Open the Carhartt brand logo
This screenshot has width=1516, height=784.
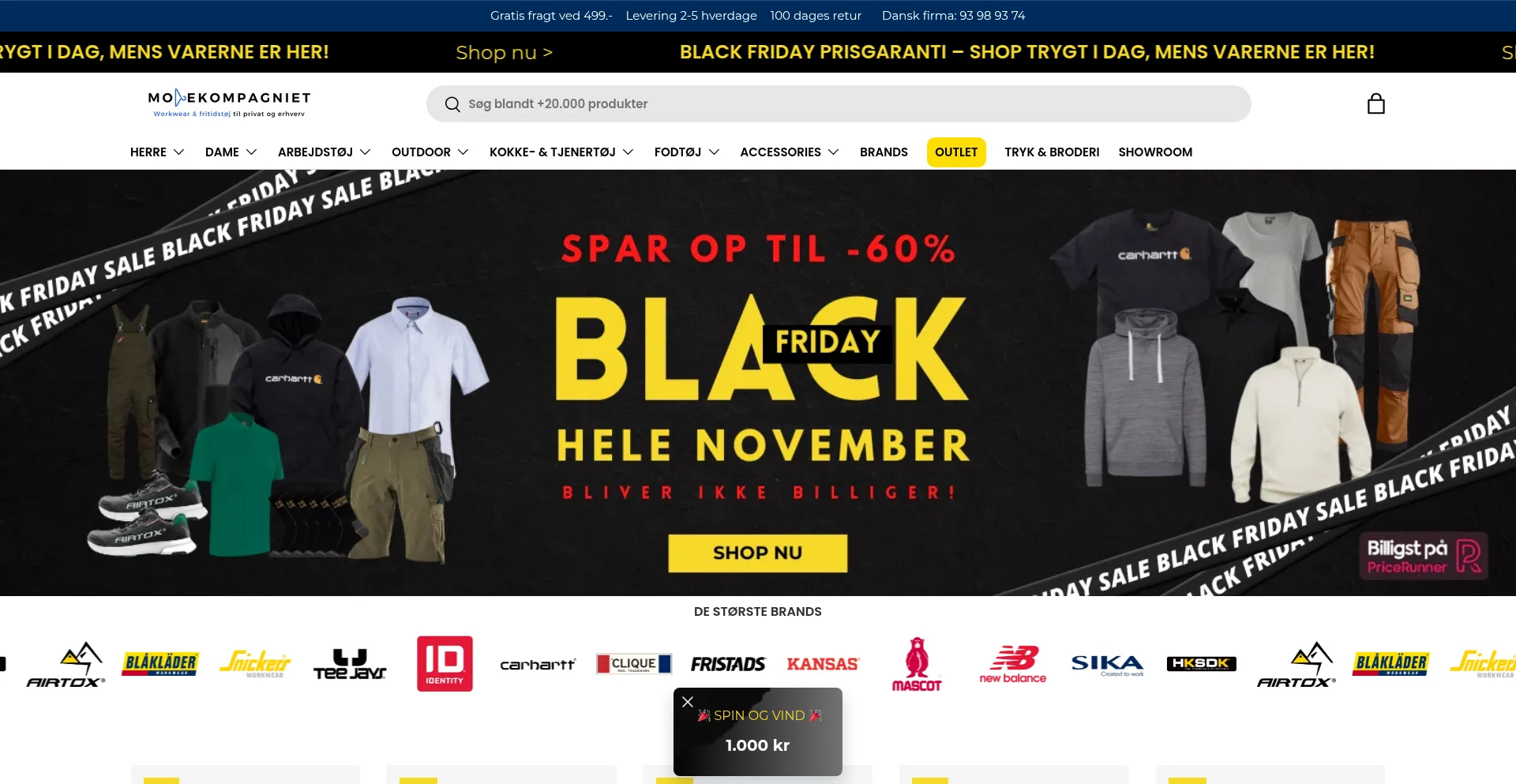(538, 664)
